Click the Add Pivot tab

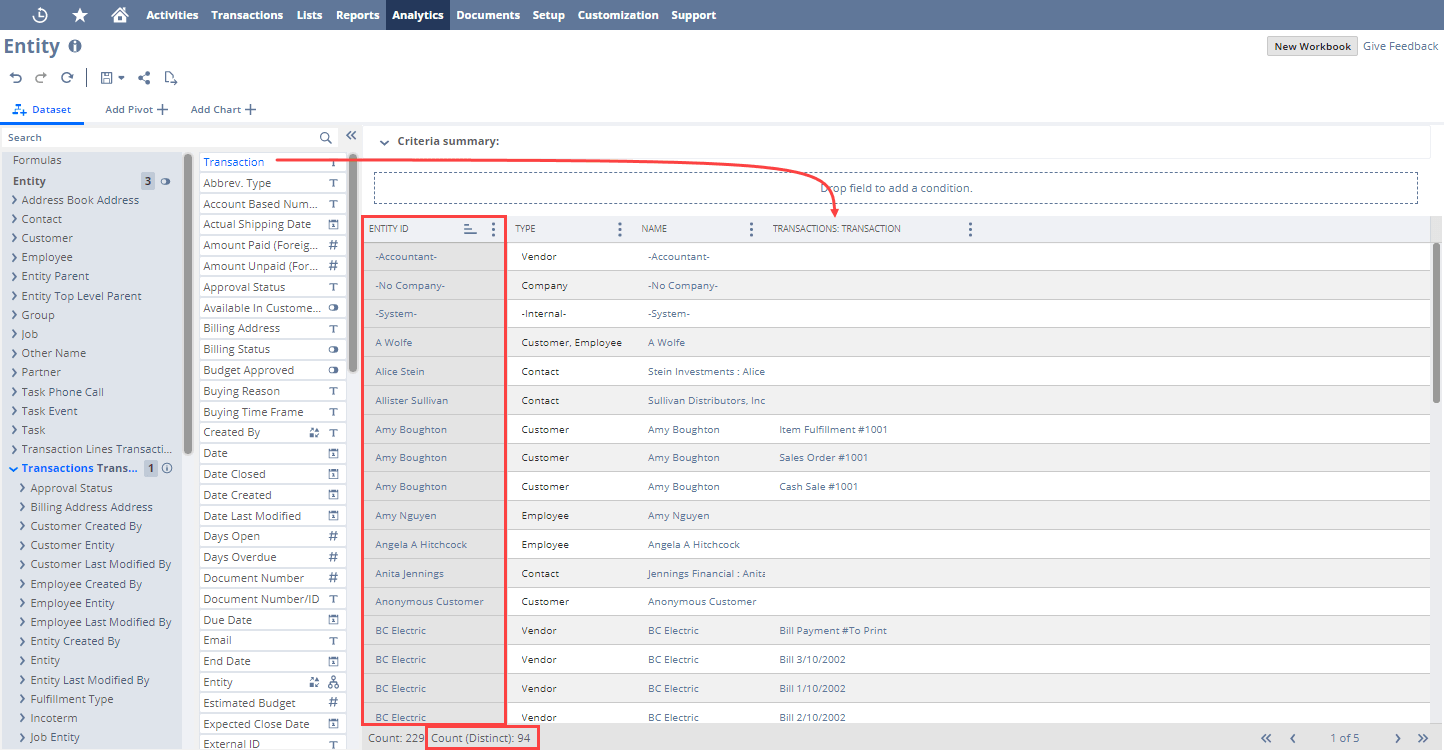(136, 109)
